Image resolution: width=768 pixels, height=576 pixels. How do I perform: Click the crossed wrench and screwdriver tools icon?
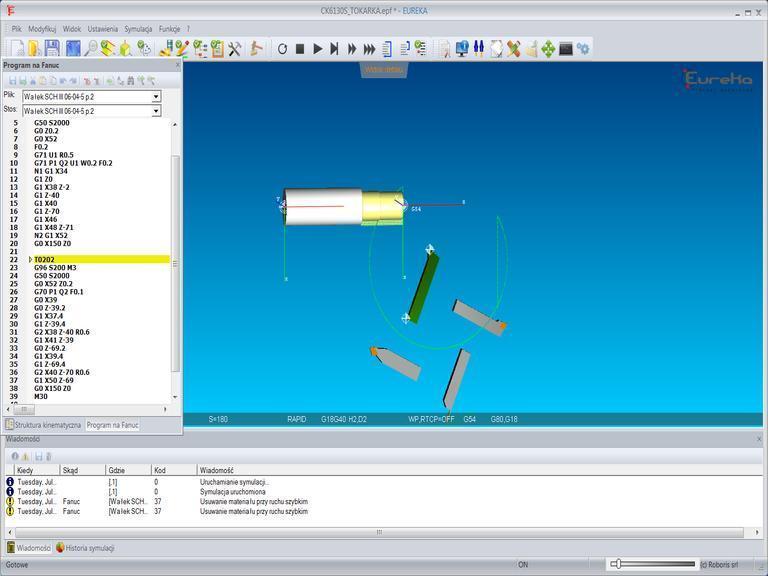pyautogui.click(x=235, y=48)
